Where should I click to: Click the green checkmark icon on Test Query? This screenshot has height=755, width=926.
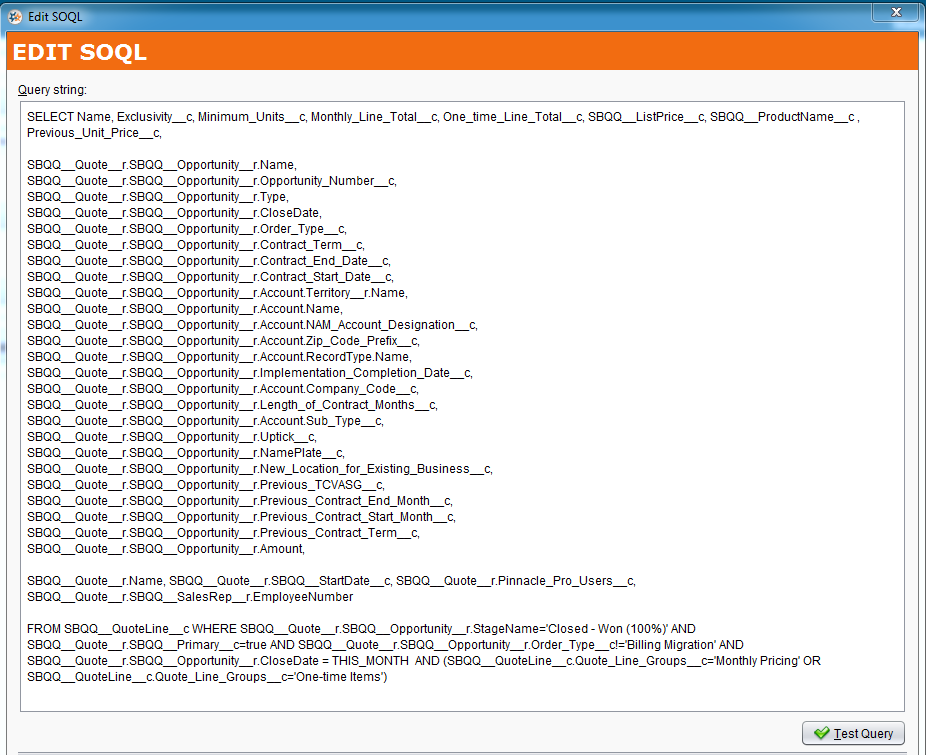click(x=821, y=733)
